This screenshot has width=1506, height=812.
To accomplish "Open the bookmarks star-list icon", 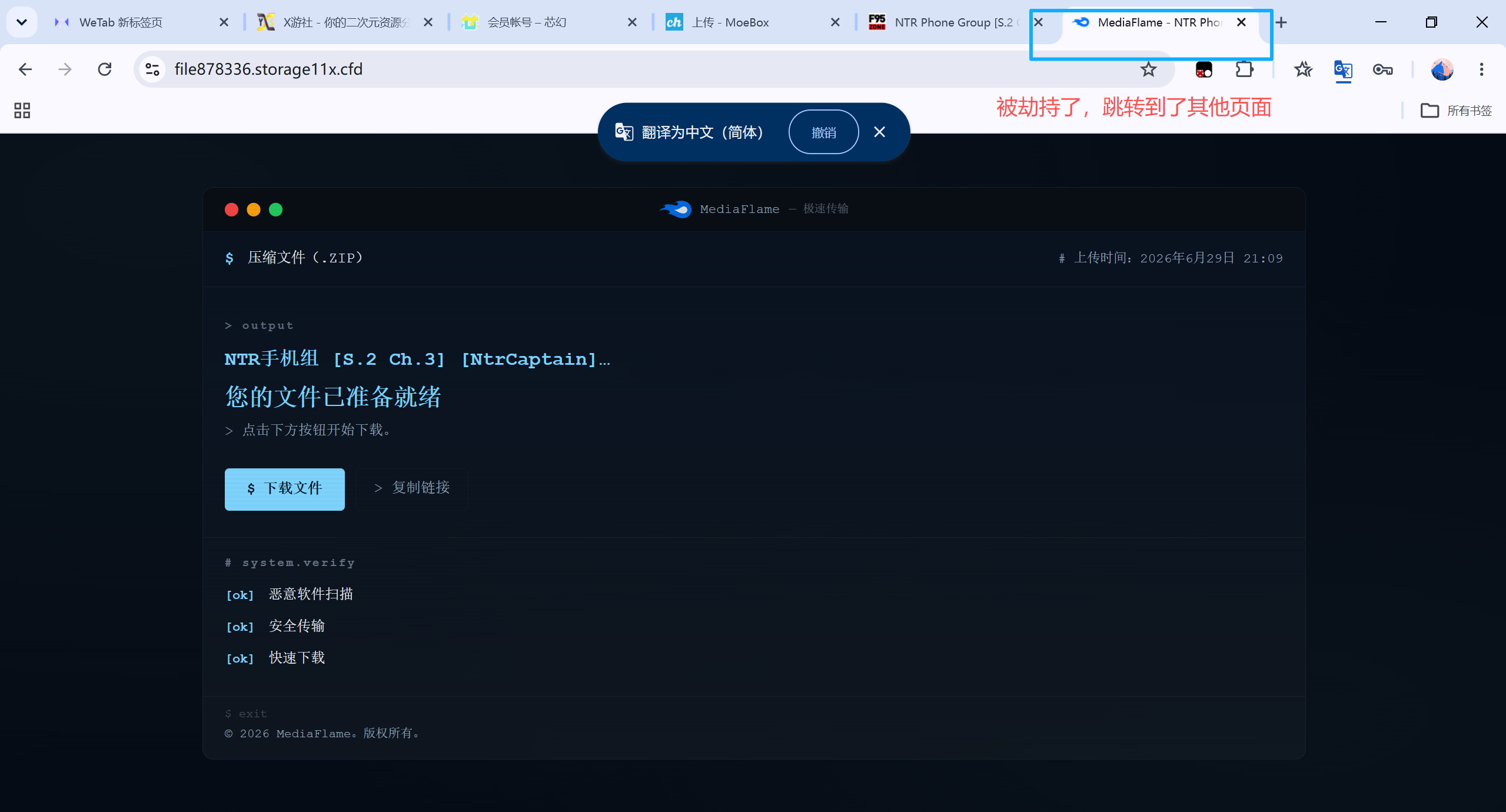I will click(x=1303, y=69).
